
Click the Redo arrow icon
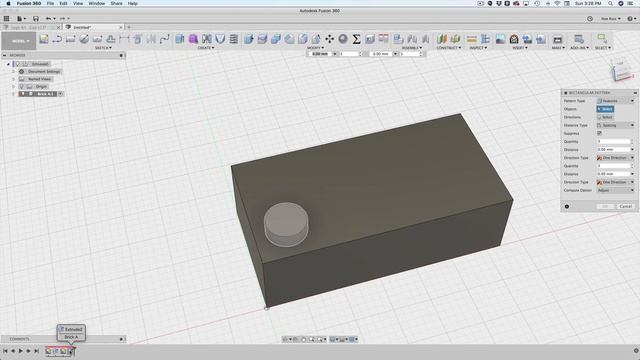tap(63, 18)
